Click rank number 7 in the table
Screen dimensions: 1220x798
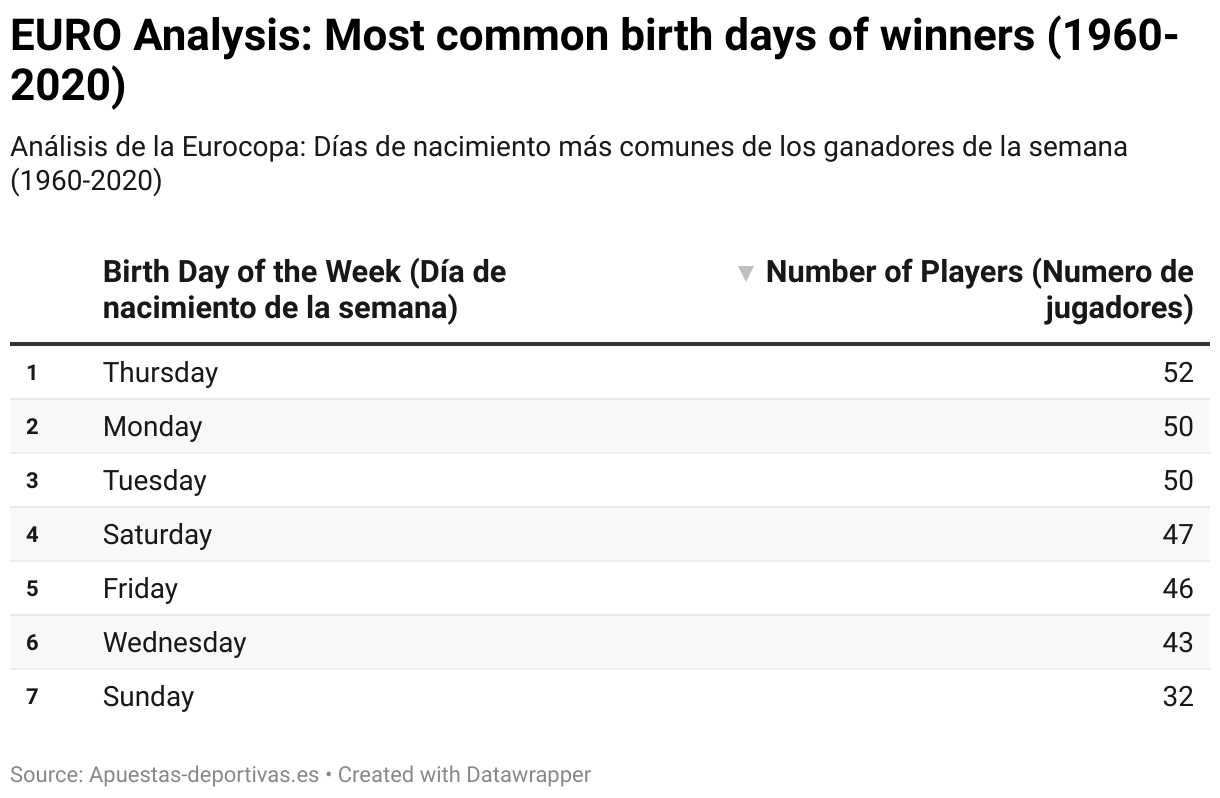tap(32, 697)
